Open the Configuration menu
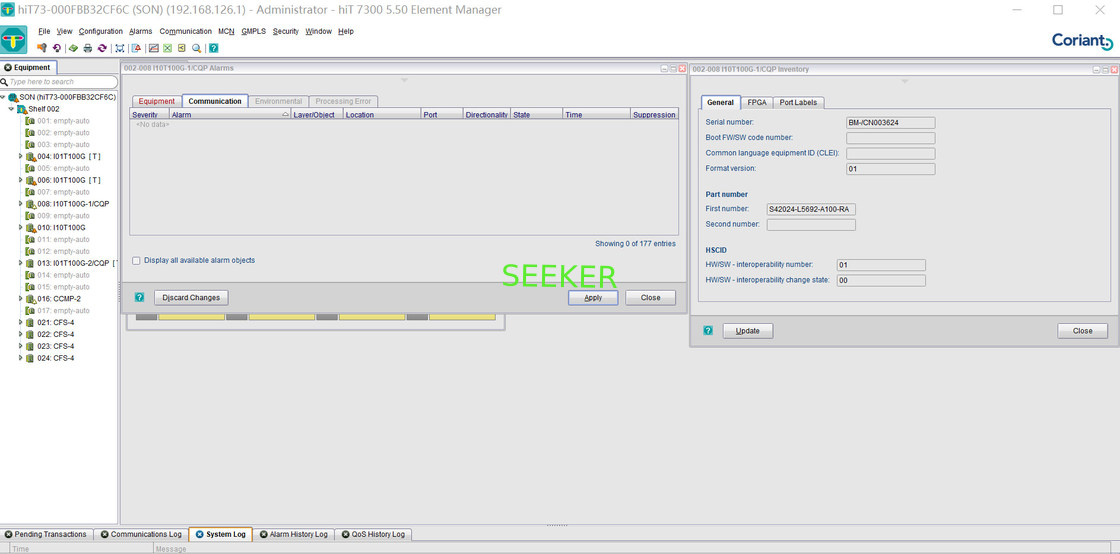 point(100,32)
